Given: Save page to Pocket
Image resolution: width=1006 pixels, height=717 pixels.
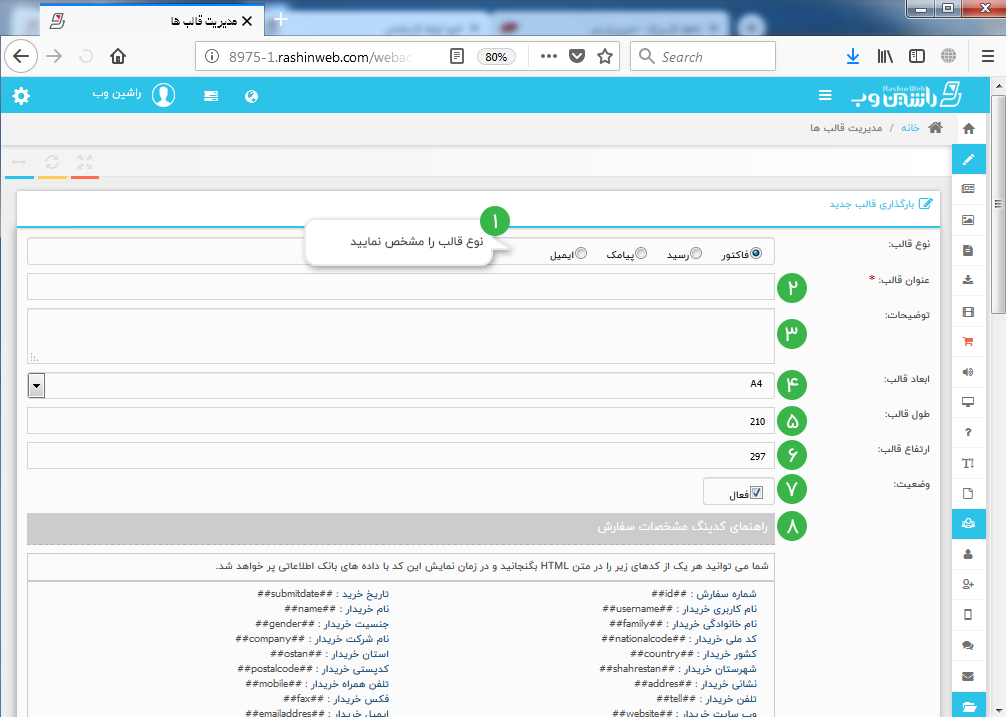Looking at the screenshot, I should click(x=577, y=56).
